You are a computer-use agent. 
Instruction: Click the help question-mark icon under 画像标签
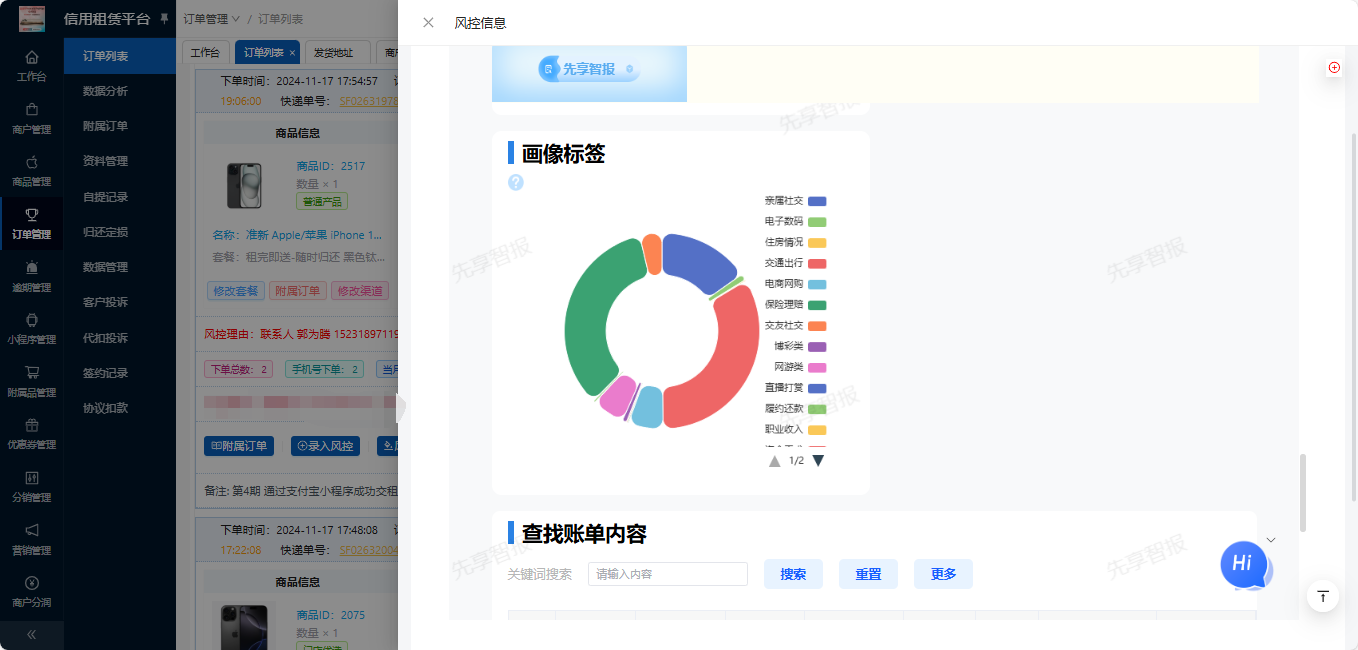(516, 182)
